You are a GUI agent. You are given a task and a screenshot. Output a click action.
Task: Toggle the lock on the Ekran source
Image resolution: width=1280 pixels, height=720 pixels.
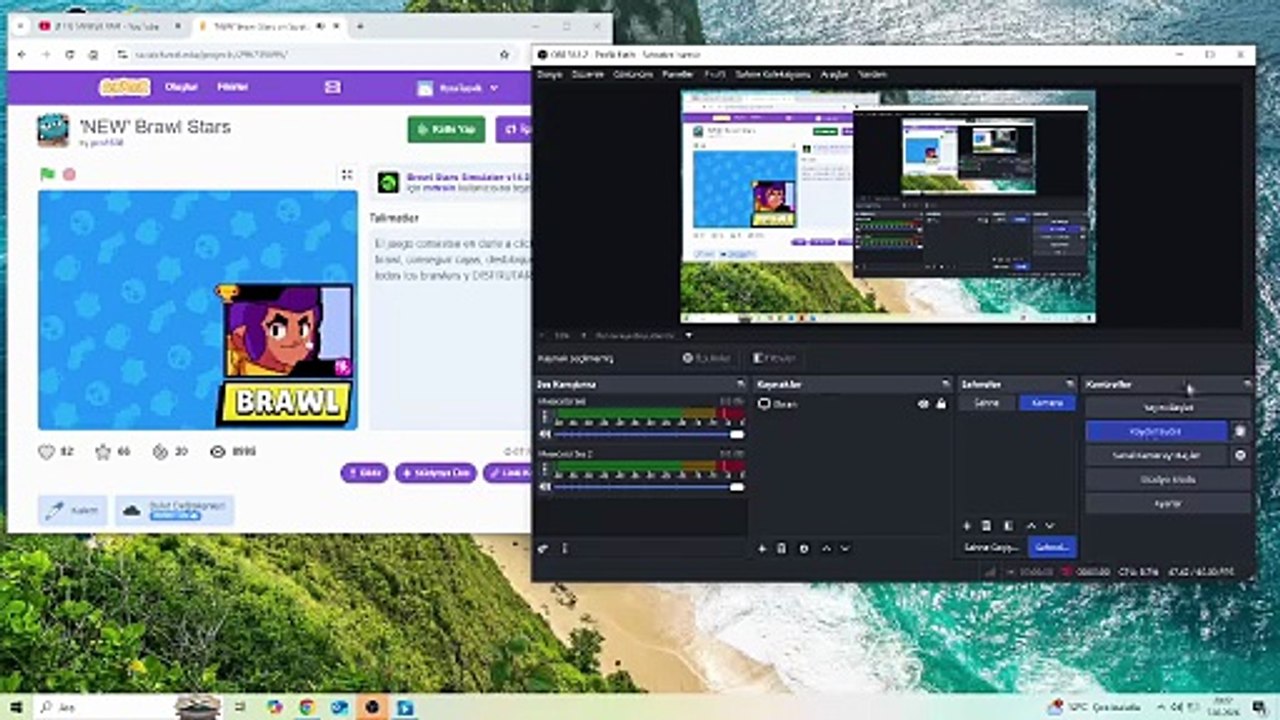tap(940, 404)
